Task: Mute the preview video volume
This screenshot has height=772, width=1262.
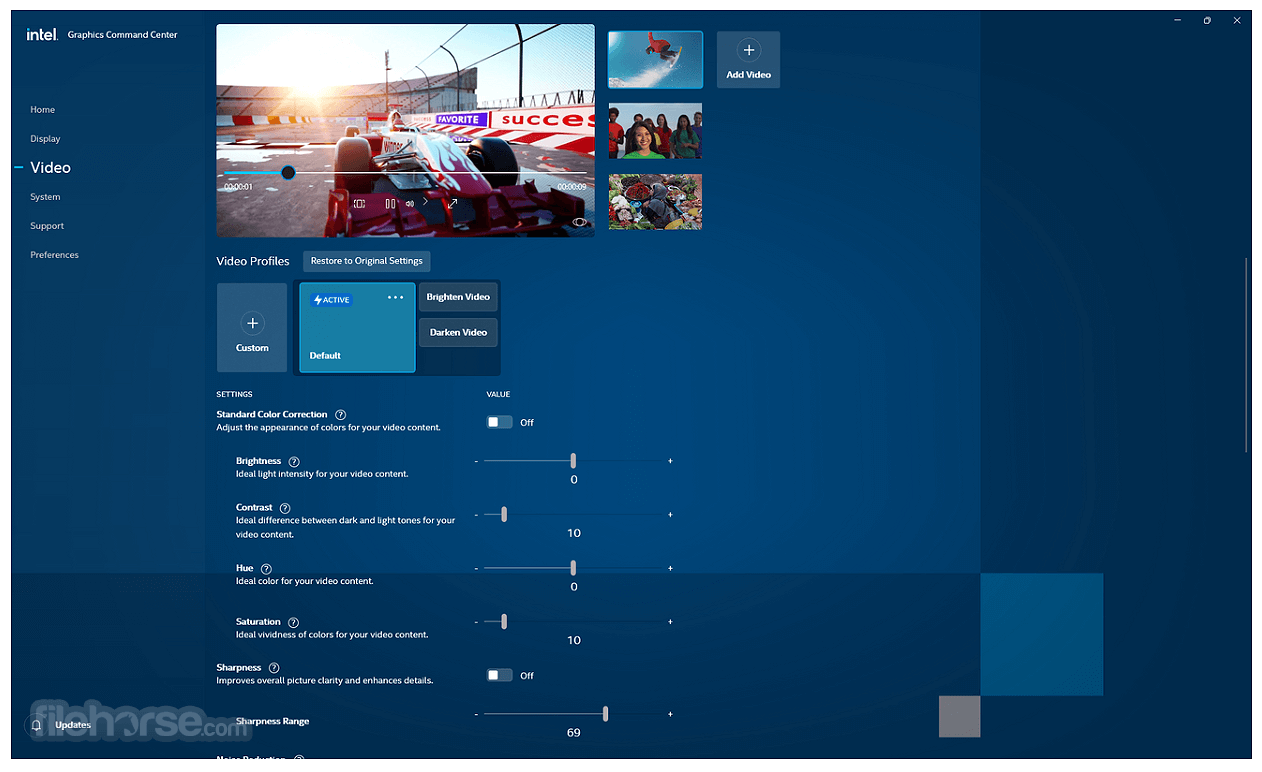Action: 409,203
